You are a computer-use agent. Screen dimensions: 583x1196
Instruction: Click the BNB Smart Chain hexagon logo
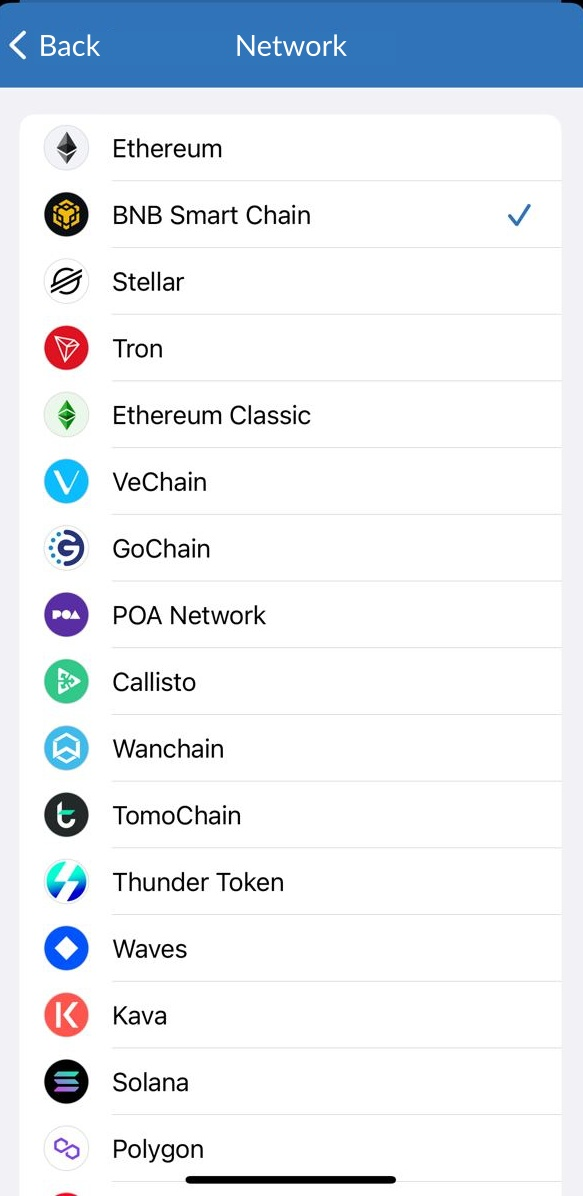65,214
